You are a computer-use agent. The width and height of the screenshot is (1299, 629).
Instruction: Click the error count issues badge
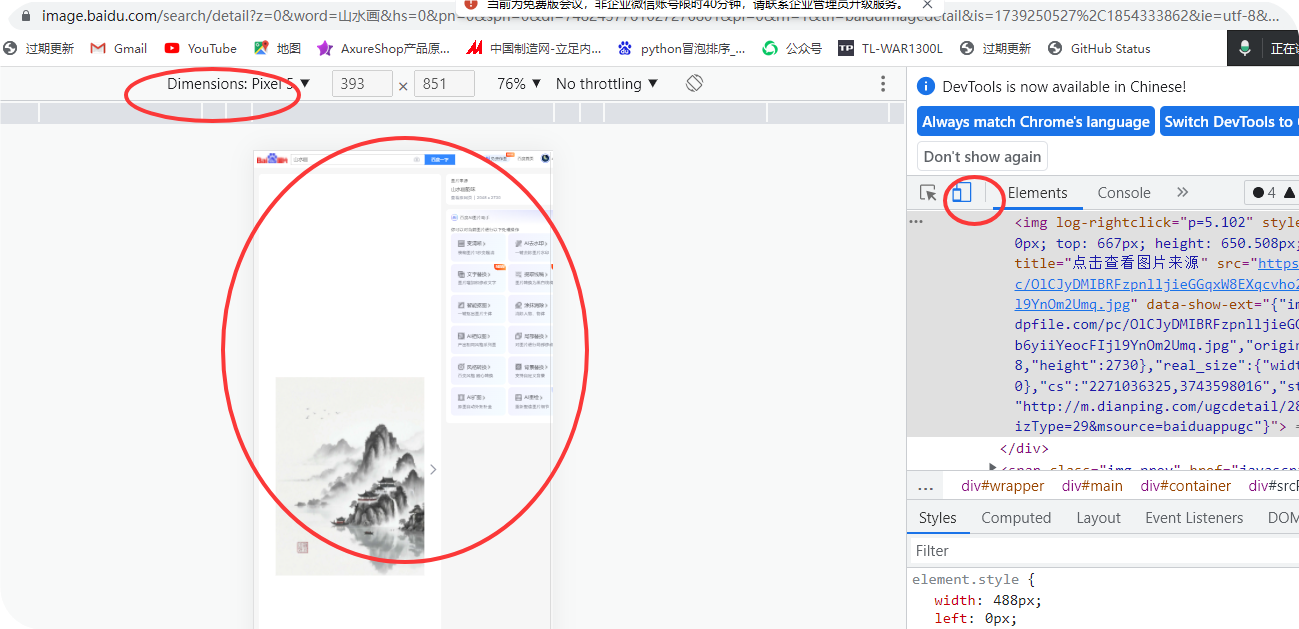pos(1272,193)
